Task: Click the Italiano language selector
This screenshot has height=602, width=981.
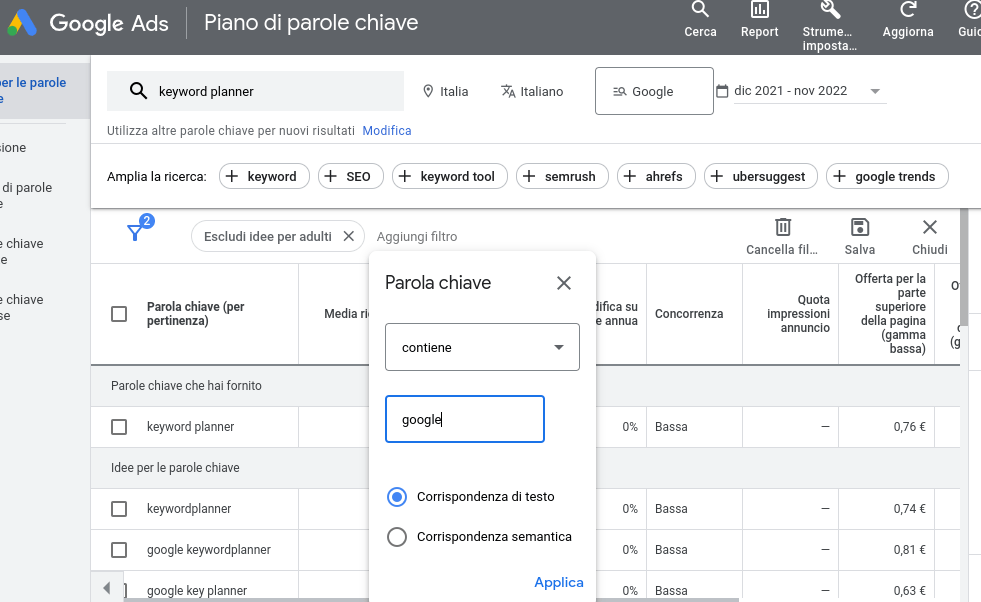Action: [532, 91]
